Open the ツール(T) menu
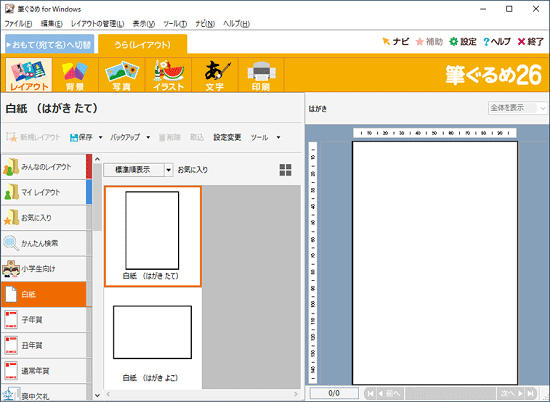 tap(175, 24)
